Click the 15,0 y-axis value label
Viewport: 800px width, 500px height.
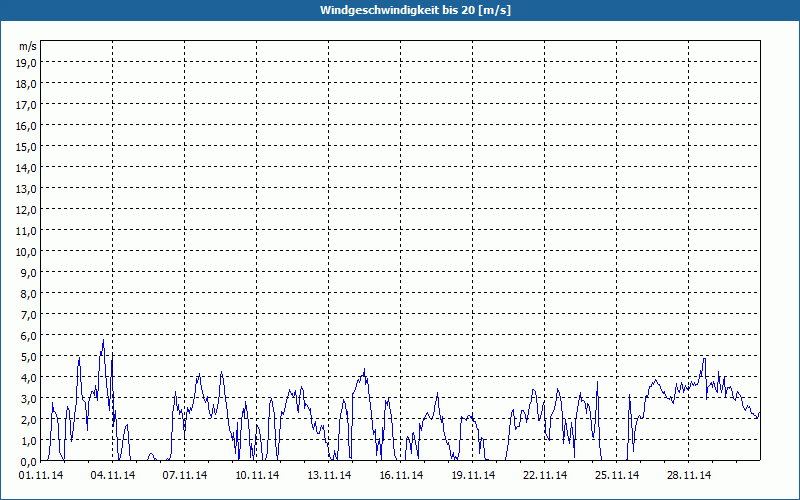(27, 147)
